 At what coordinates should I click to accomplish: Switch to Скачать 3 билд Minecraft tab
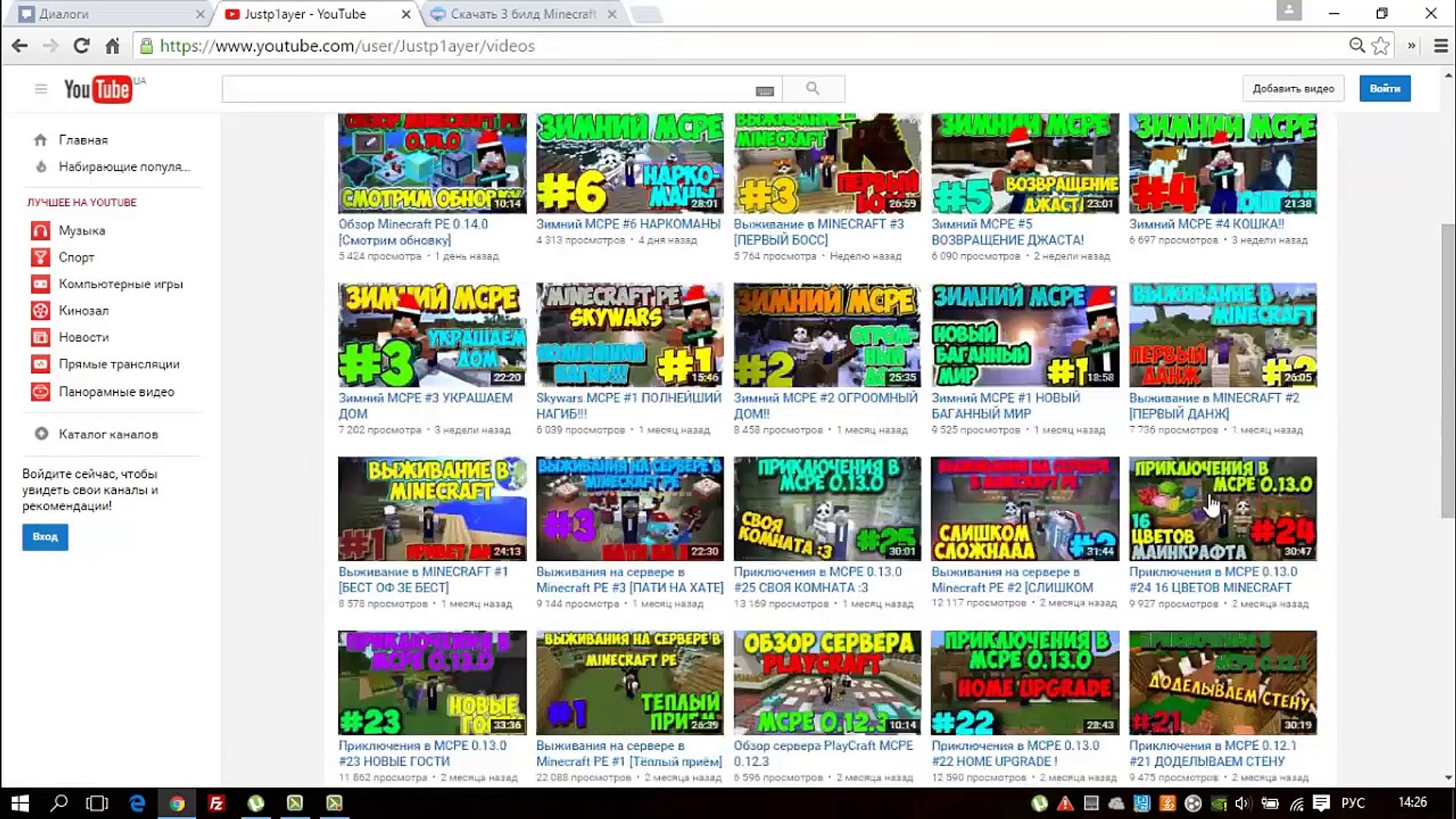[x=523, y=14]
